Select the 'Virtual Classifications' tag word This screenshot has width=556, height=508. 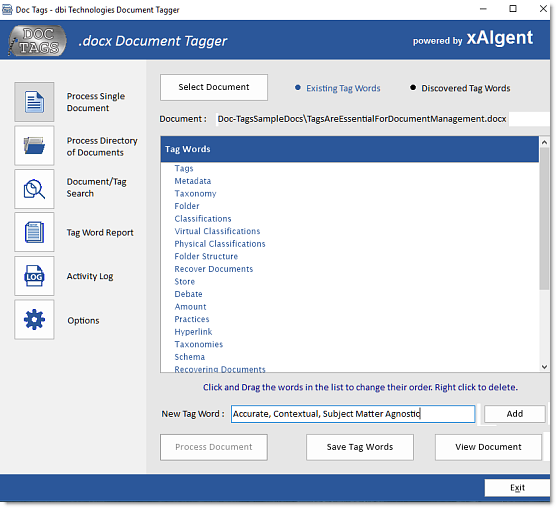click(217, 231)
